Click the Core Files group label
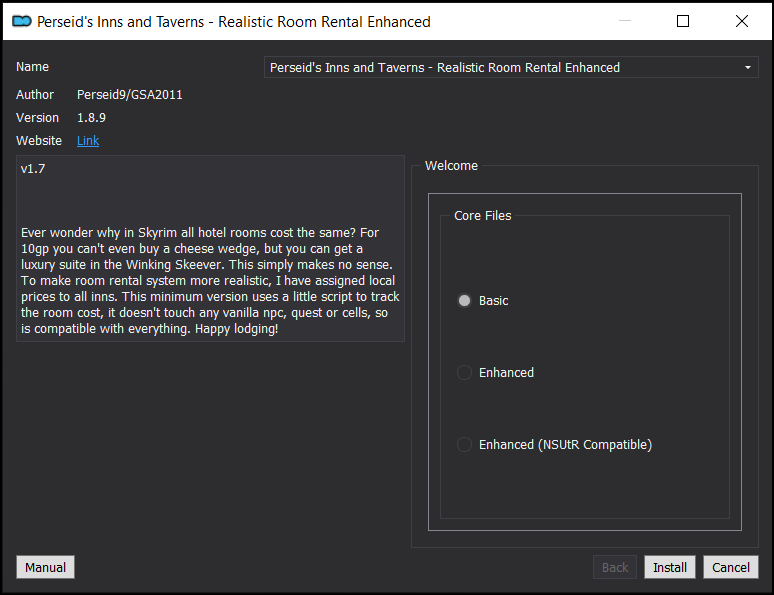This screenshot has width=774, height=595. pyautogui.click(x=482, y=215)
